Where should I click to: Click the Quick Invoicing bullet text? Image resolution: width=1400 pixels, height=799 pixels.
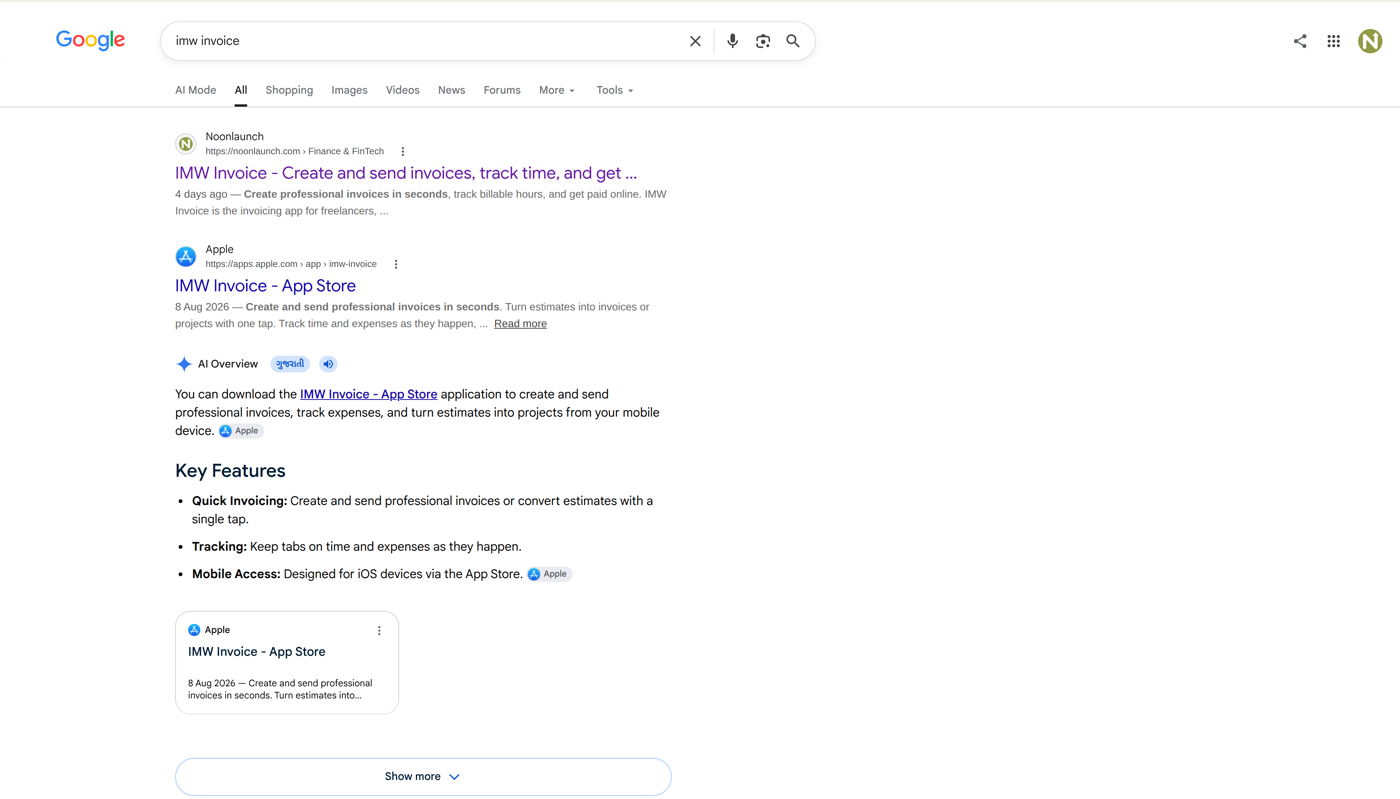click(x=422, y=510)
